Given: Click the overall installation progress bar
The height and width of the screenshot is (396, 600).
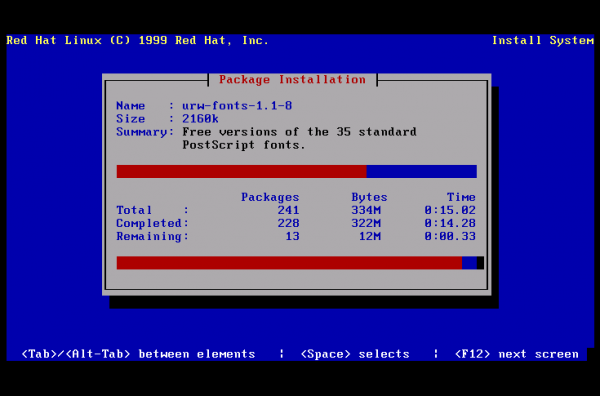Looking at the screenshot, I should pyautogui.click(x=297, y=263).
